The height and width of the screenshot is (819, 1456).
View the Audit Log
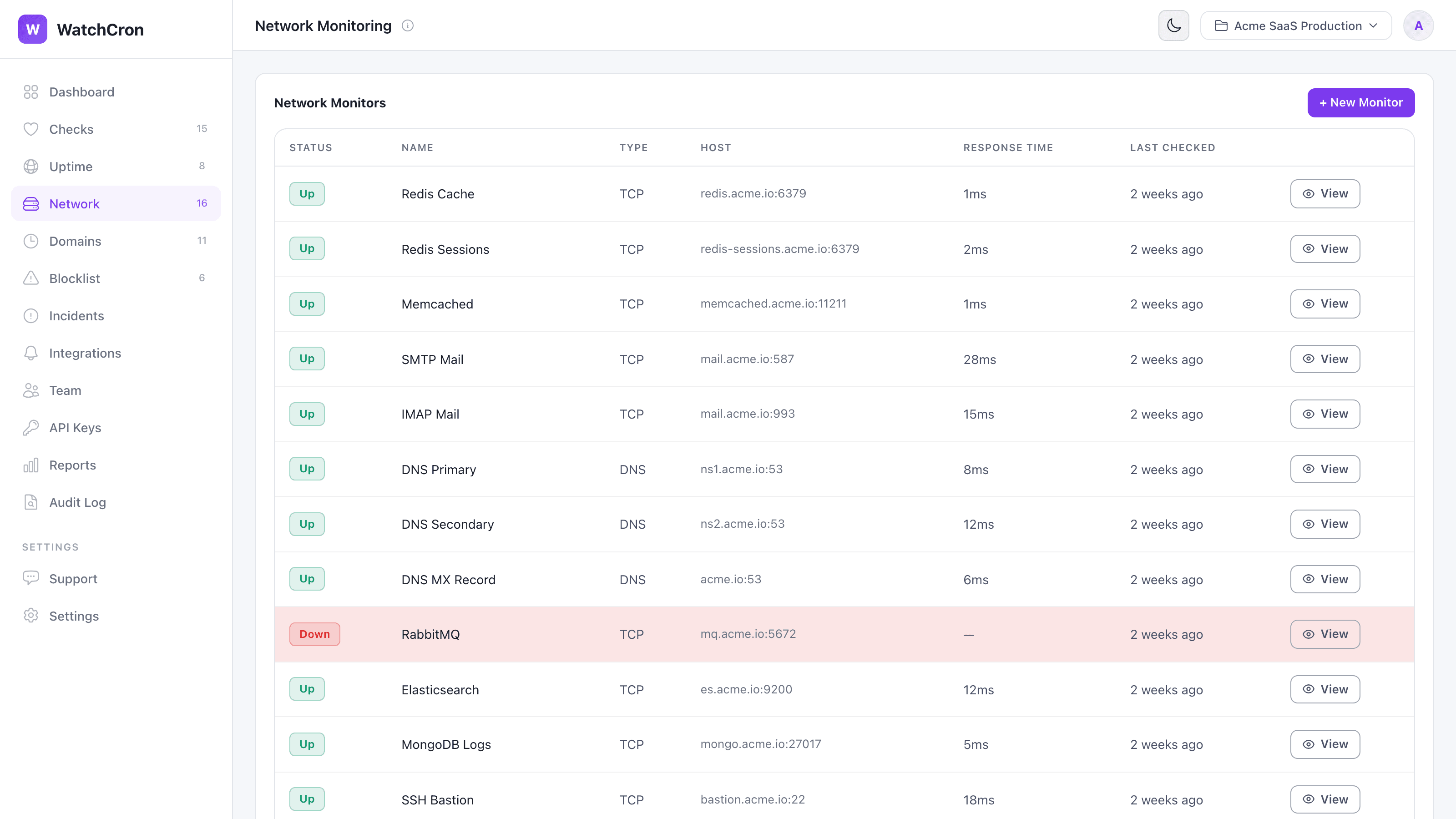pyautogui.click(x=116, y=502)
